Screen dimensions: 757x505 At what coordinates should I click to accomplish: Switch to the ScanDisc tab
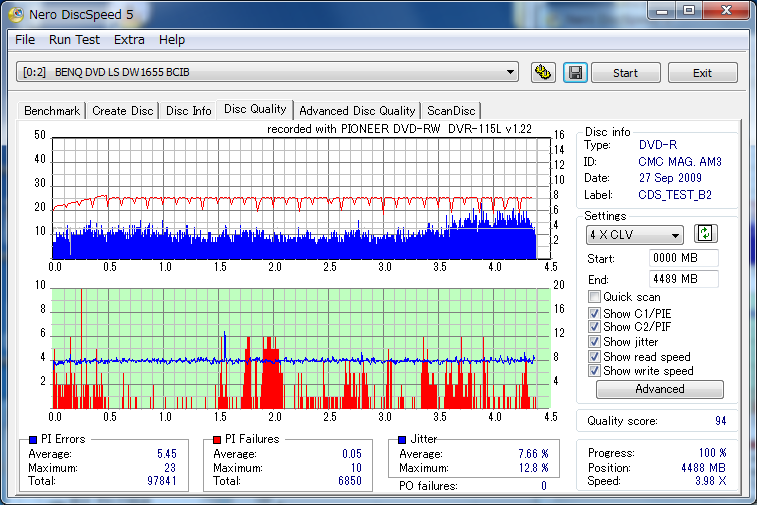point(452,111)
